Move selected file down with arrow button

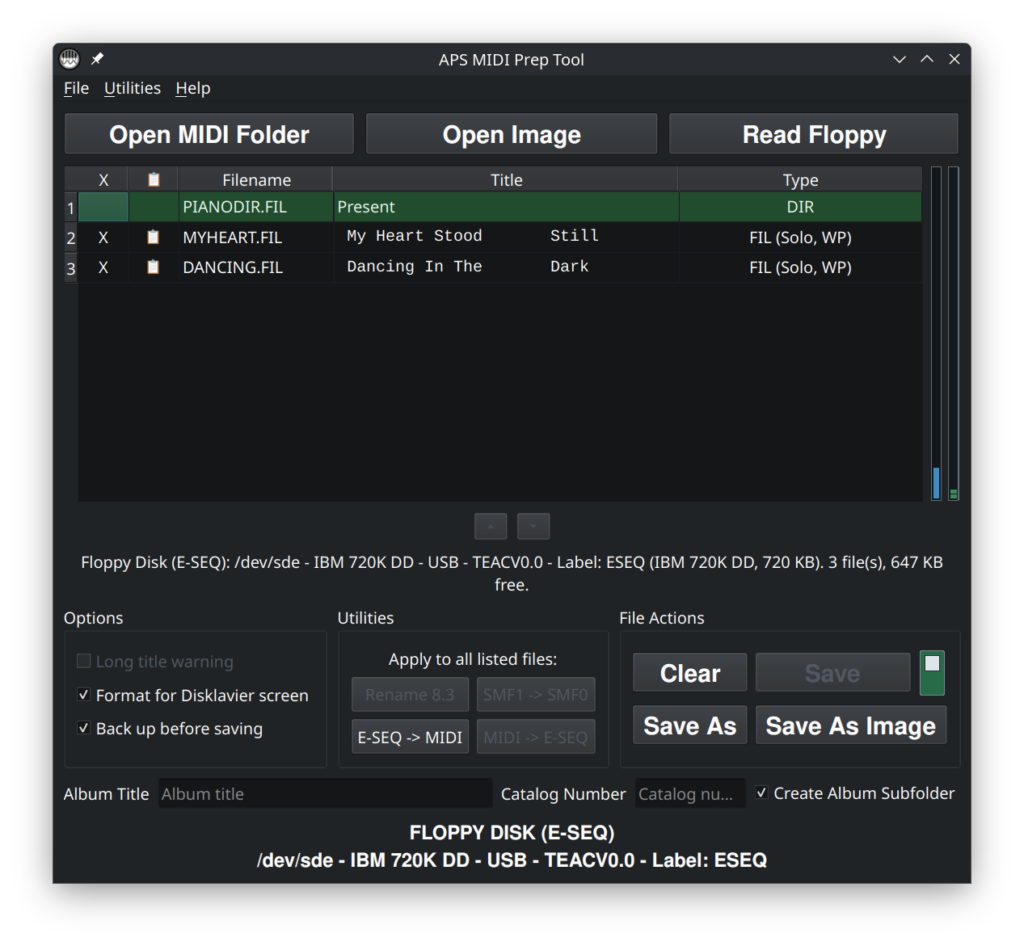pos(534,526)
